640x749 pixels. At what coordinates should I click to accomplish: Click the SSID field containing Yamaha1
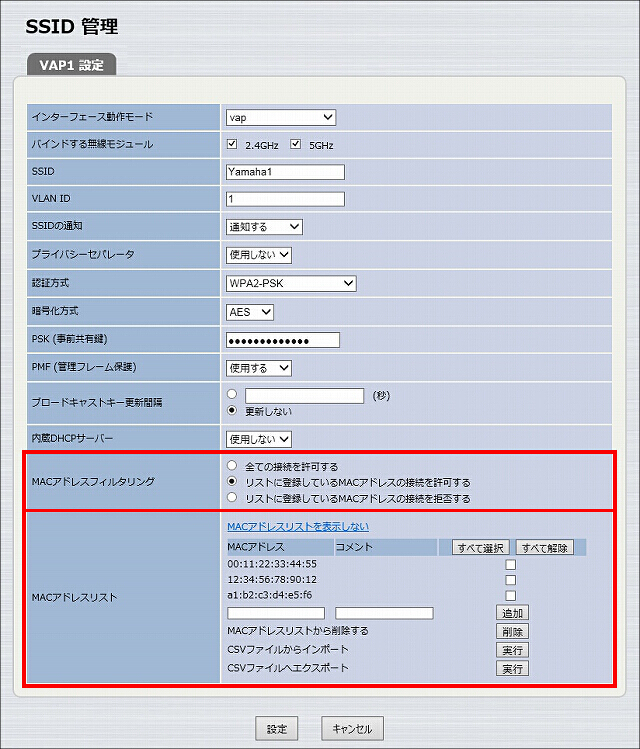point(285,172)
